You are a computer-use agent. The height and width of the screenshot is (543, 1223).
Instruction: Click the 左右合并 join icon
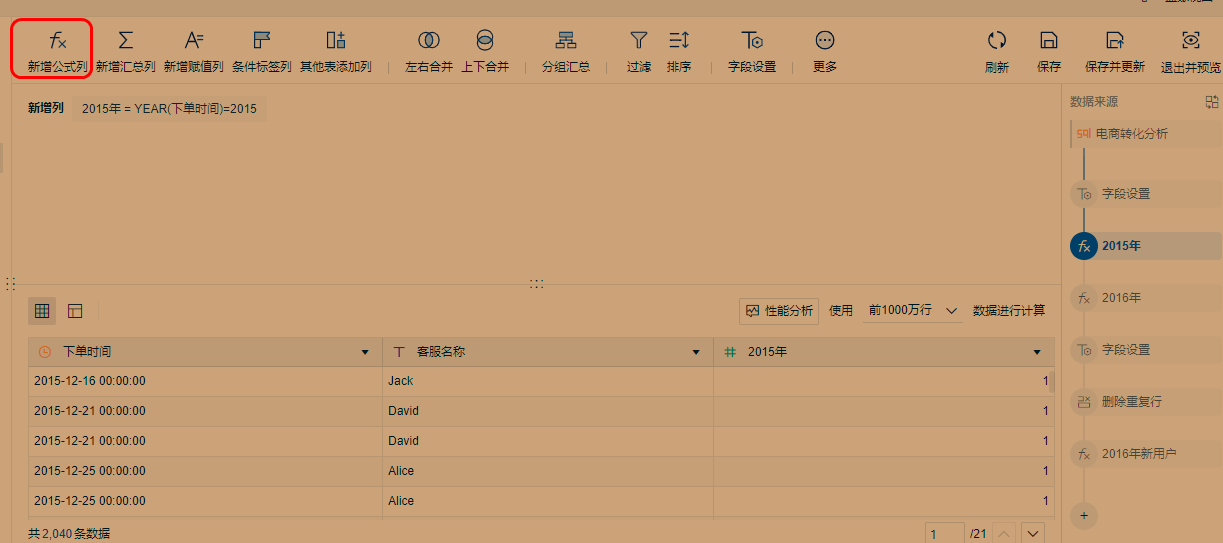[x=429, y=41]
